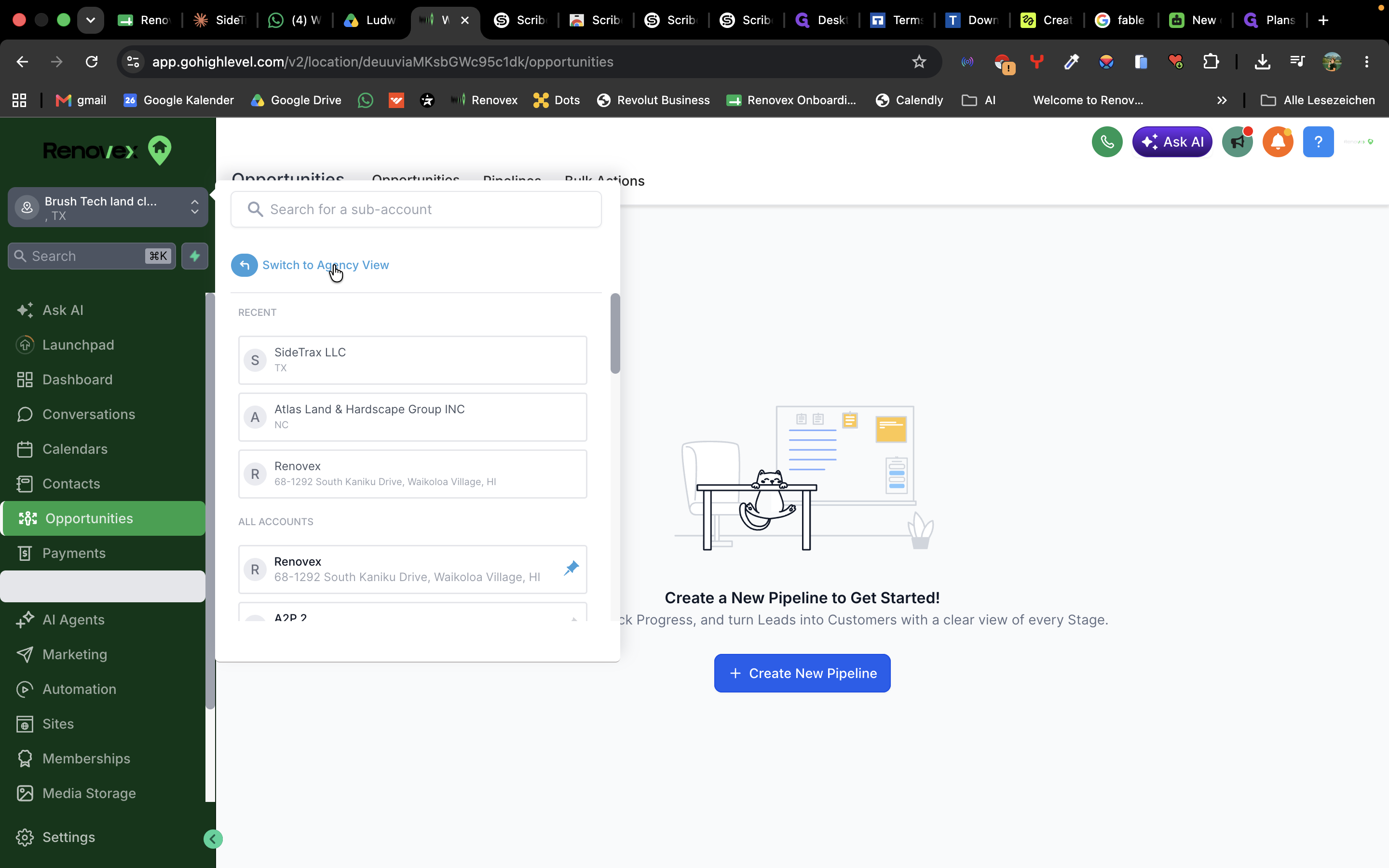Open Marketing section
The height and width of the screenshot is (868, 1389).
coord(103,654)
